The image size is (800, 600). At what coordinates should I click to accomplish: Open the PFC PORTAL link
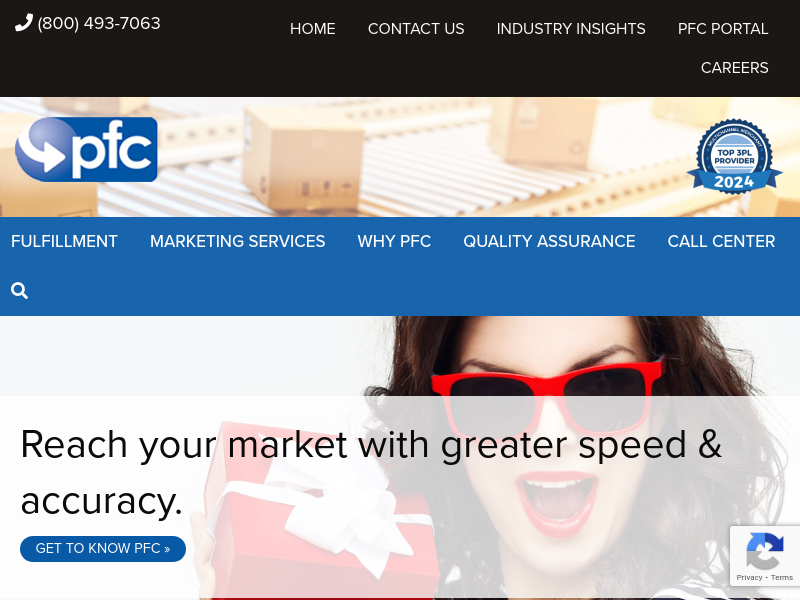click(723, 29)
